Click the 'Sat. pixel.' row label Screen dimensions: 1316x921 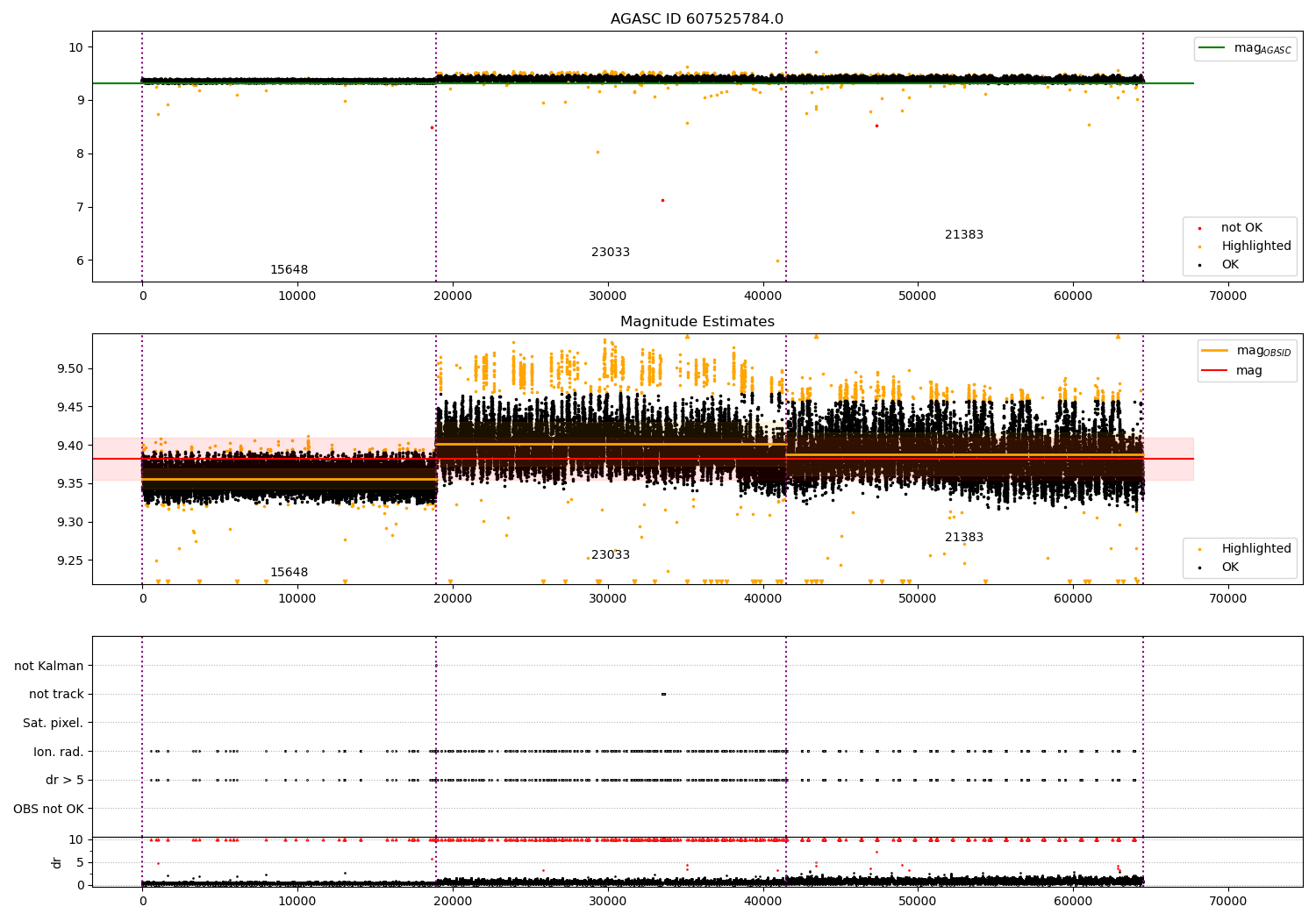pyautogui.click(x=54, y=724)
